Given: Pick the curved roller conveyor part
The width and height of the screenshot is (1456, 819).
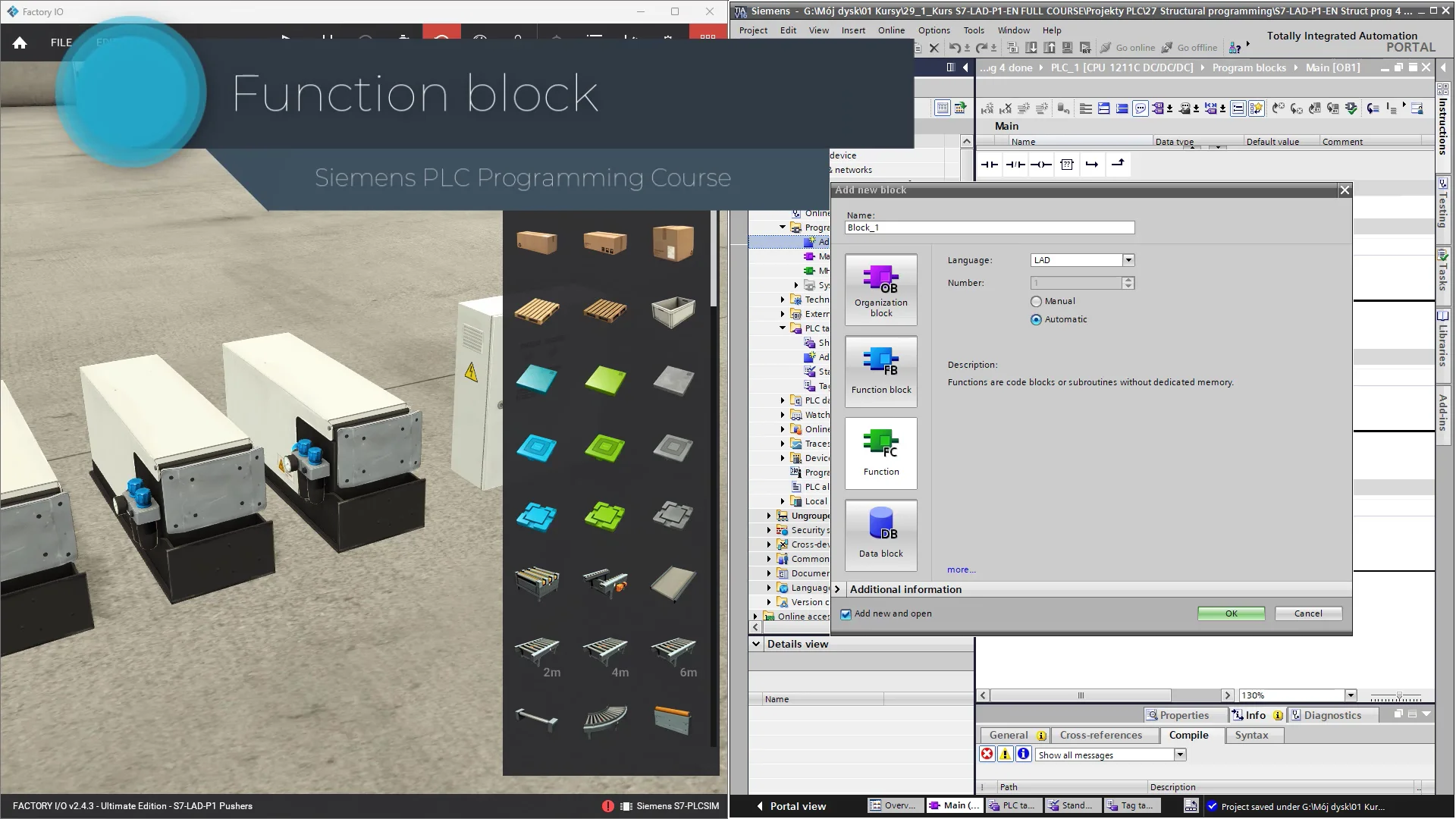Looking at the screenshot, I should 605,720.
